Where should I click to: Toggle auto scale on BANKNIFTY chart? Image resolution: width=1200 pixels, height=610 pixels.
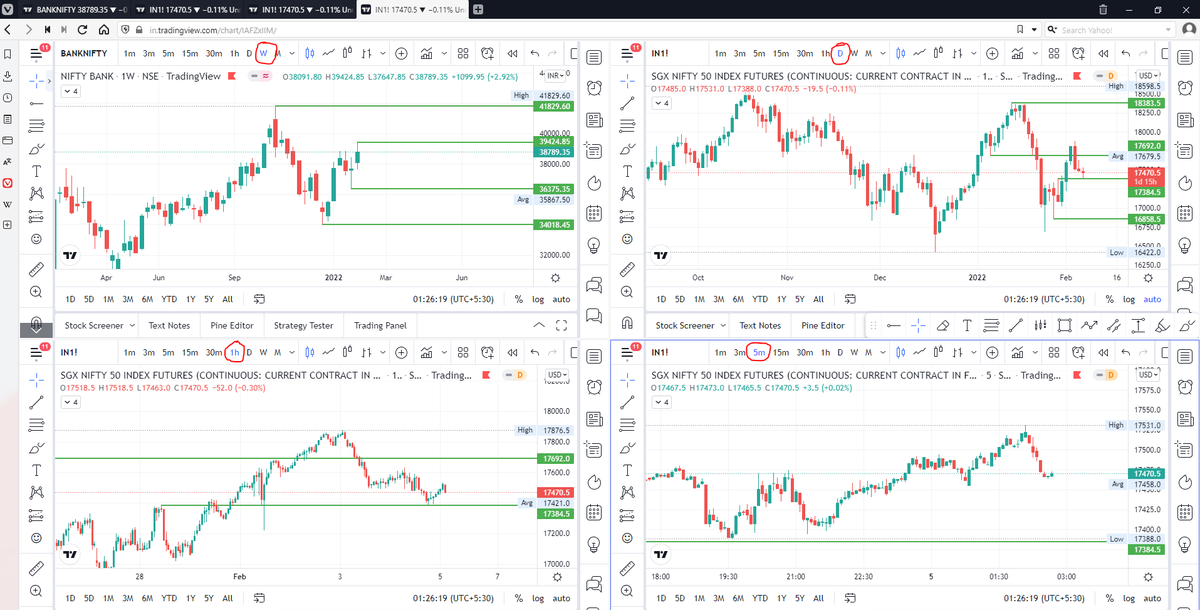tap(562, 298)
